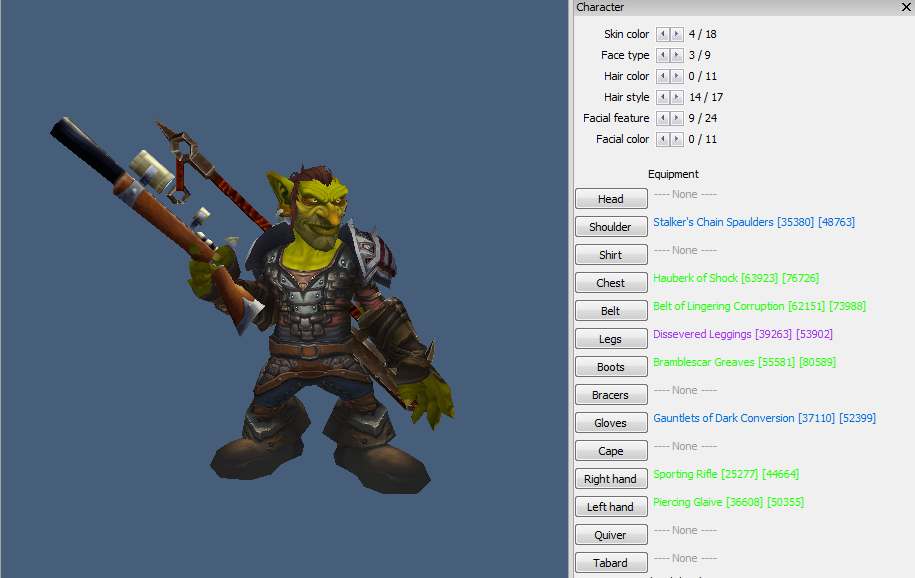Set the Right hand weapon

(611, 479)
